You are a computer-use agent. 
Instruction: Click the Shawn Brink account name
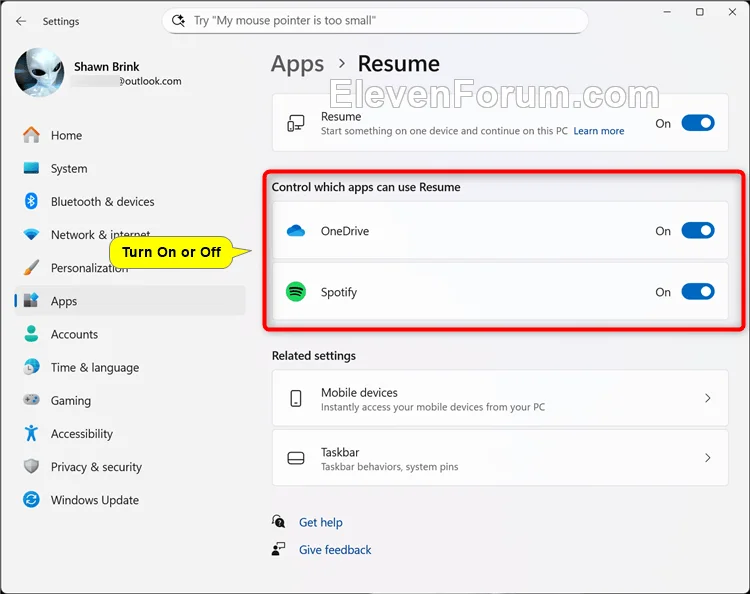tap(107, 66)
